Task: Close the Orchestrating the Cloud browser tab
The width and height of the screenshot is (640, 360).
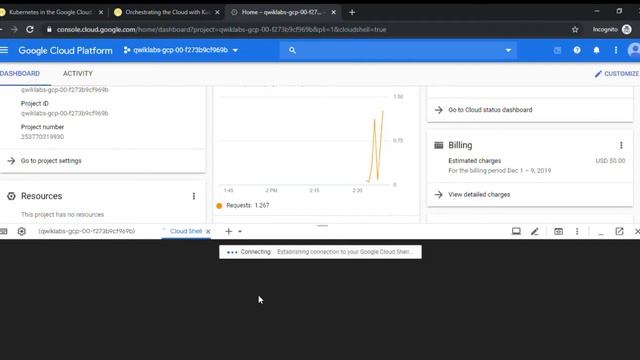Action: 217,12
